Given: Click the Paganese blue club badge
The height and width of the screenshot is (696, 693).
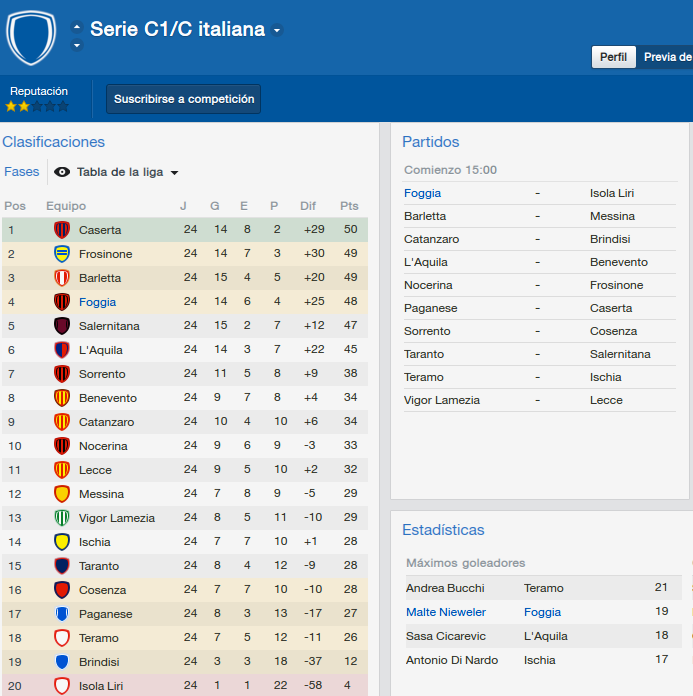Looking at the screenshot, I should (x=62, y=613).
